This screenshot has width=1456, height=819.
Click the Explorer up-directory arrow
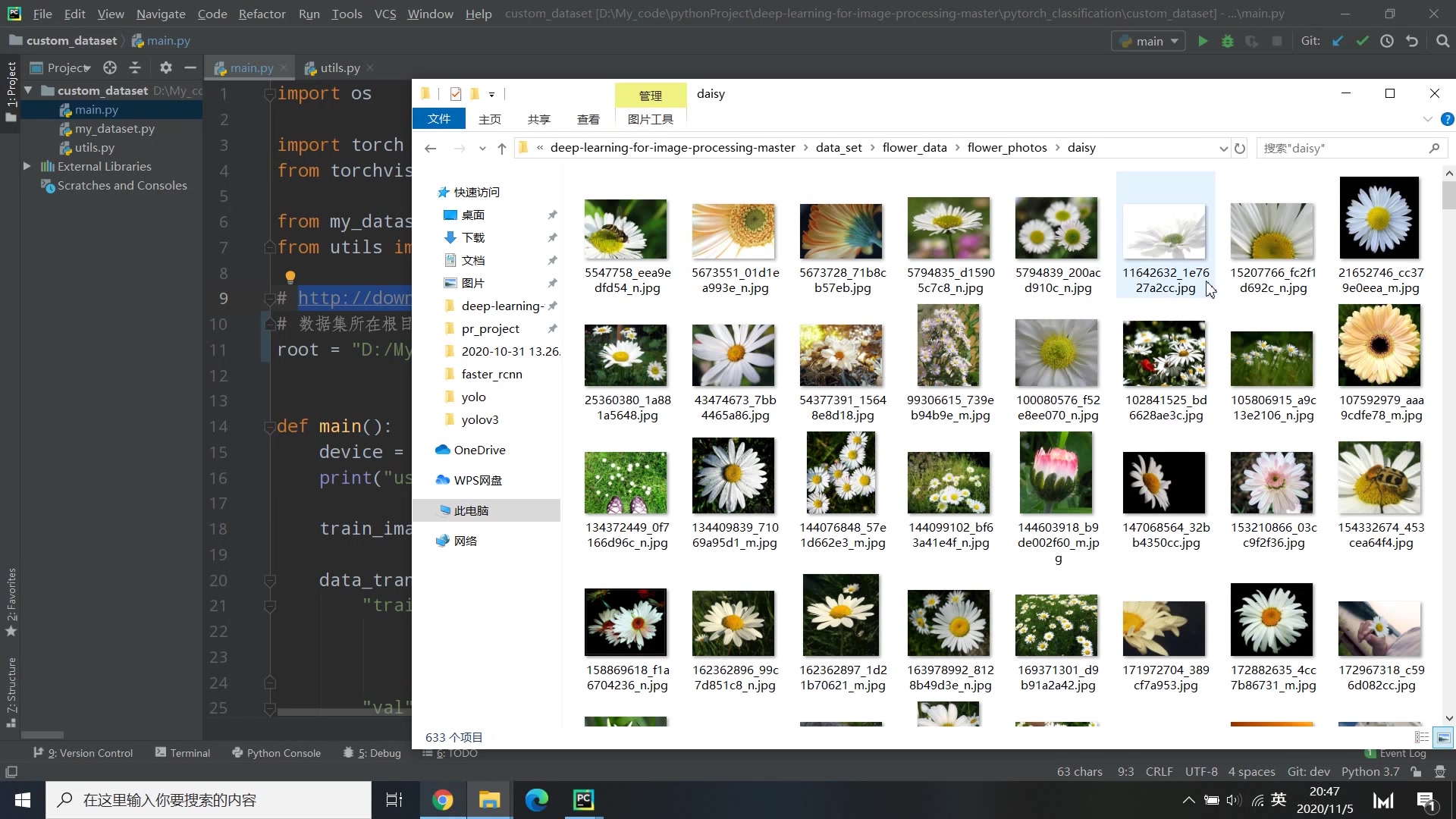click(501, 149)
